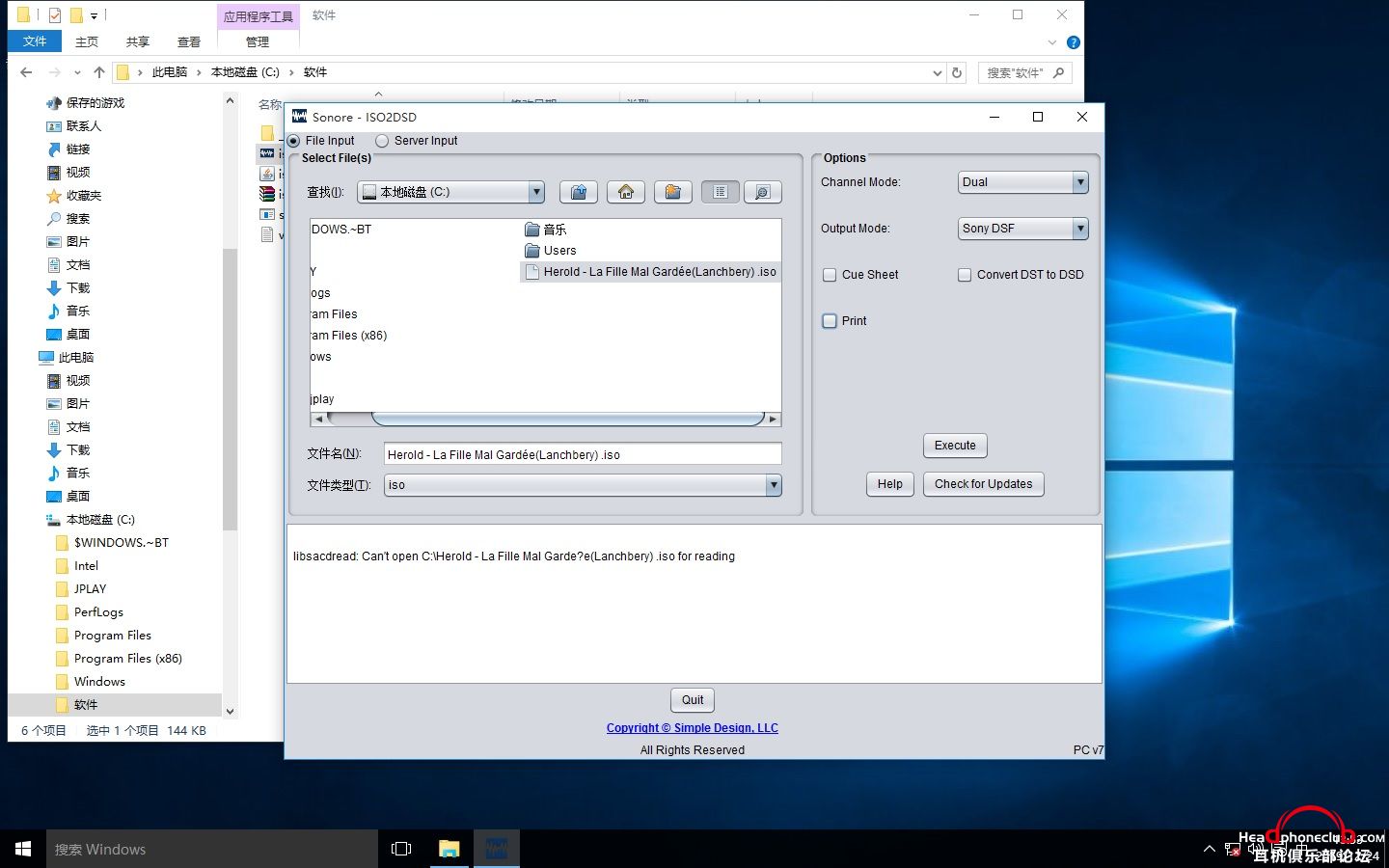1389x868 pixels.
Task: Switch file chooser to Details view
Action: 762,192
